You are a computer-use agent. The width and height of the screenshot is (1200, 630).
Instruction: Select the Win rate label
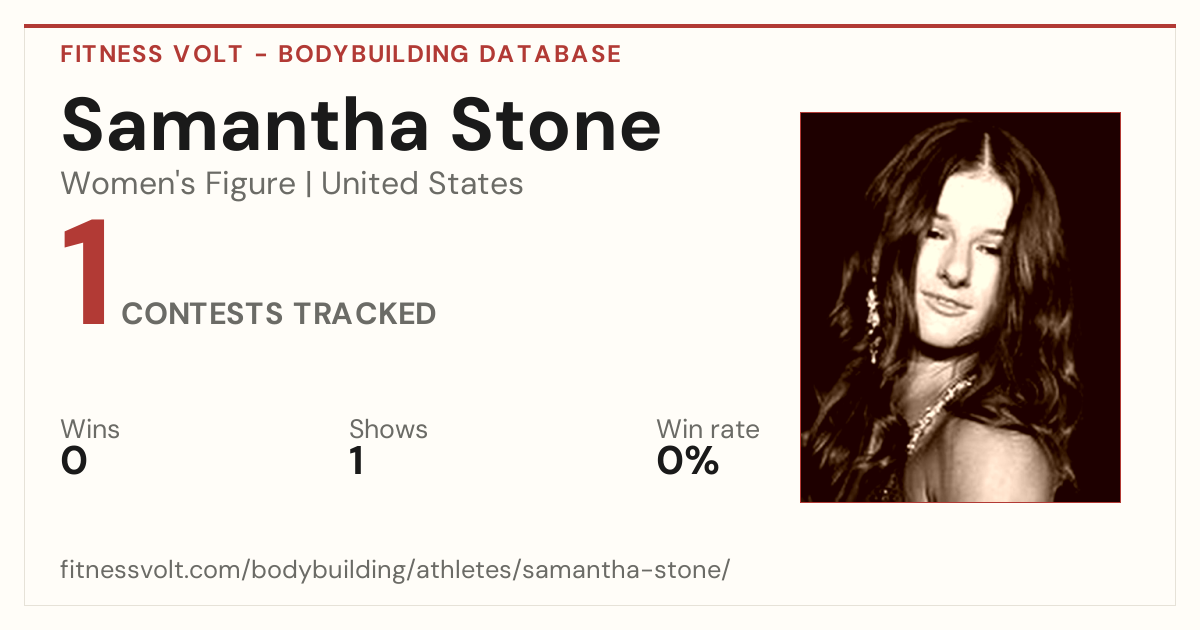pyautogui.click(x=707, y=430)
